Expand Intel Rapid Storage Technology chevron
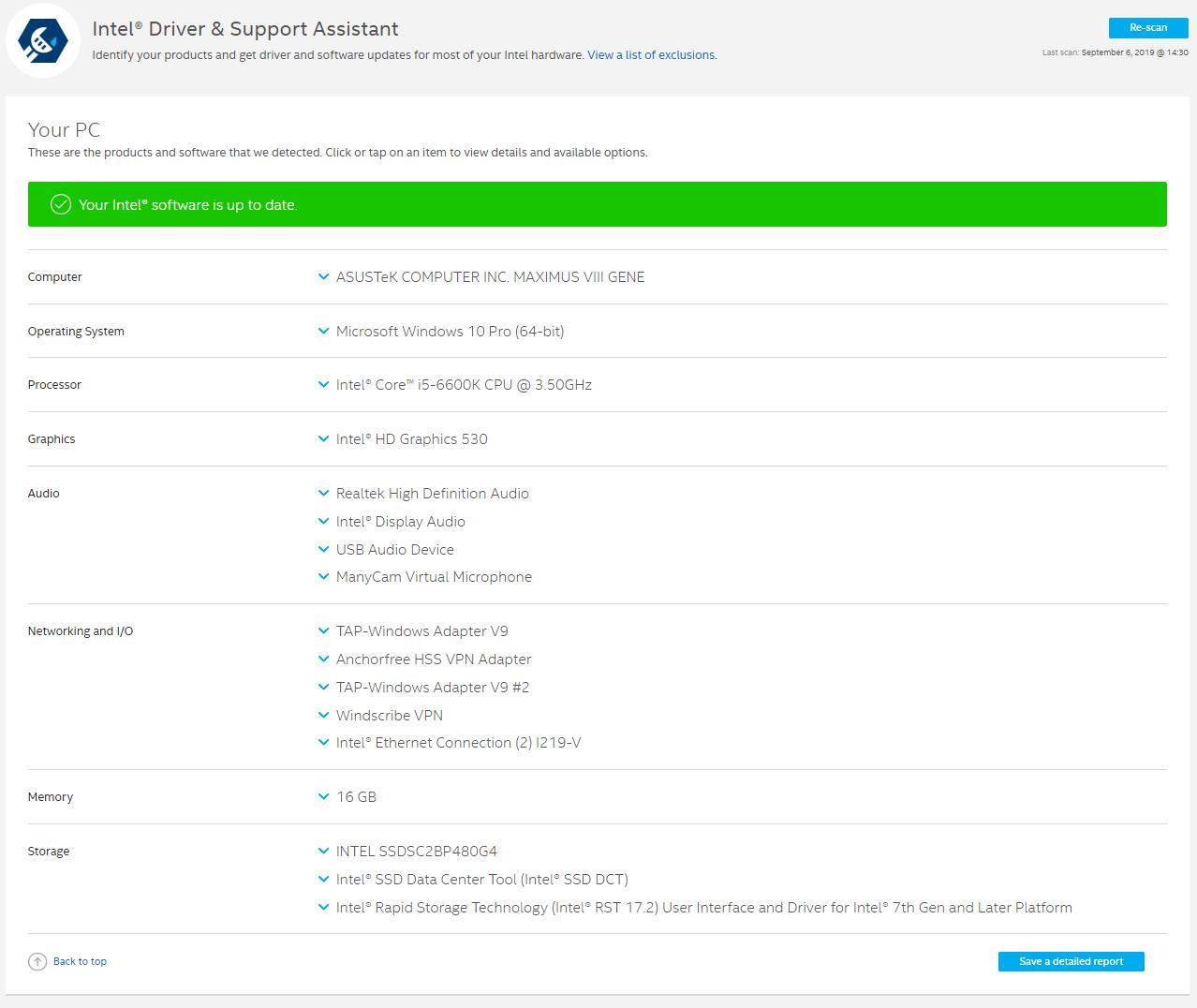This screenshot has height=1008, width=1197. pyautogui.click(x=323, y=908)
